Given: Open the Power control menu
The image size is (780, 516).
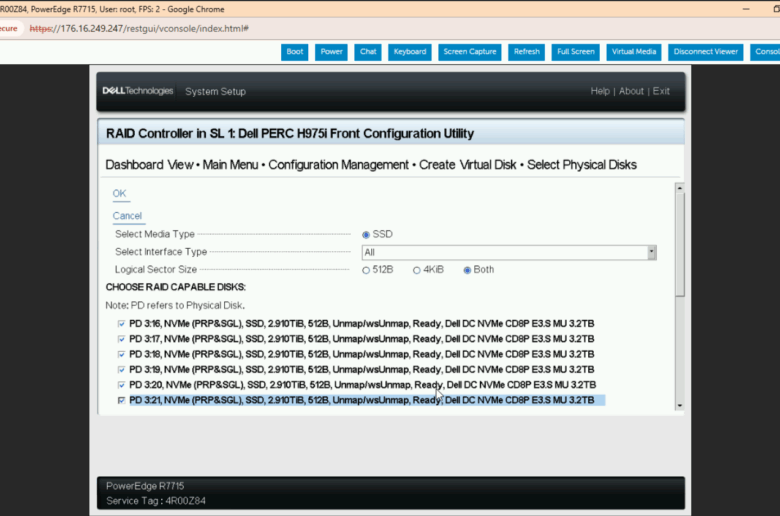Looking at the screenshot, I should (x=332, y=52).
